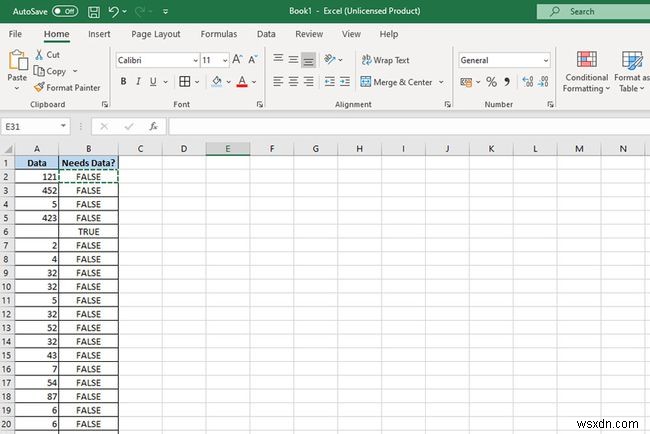Viewport: 650px width, 434px height.
Task: Click Align Right icon
Action: 308,82
